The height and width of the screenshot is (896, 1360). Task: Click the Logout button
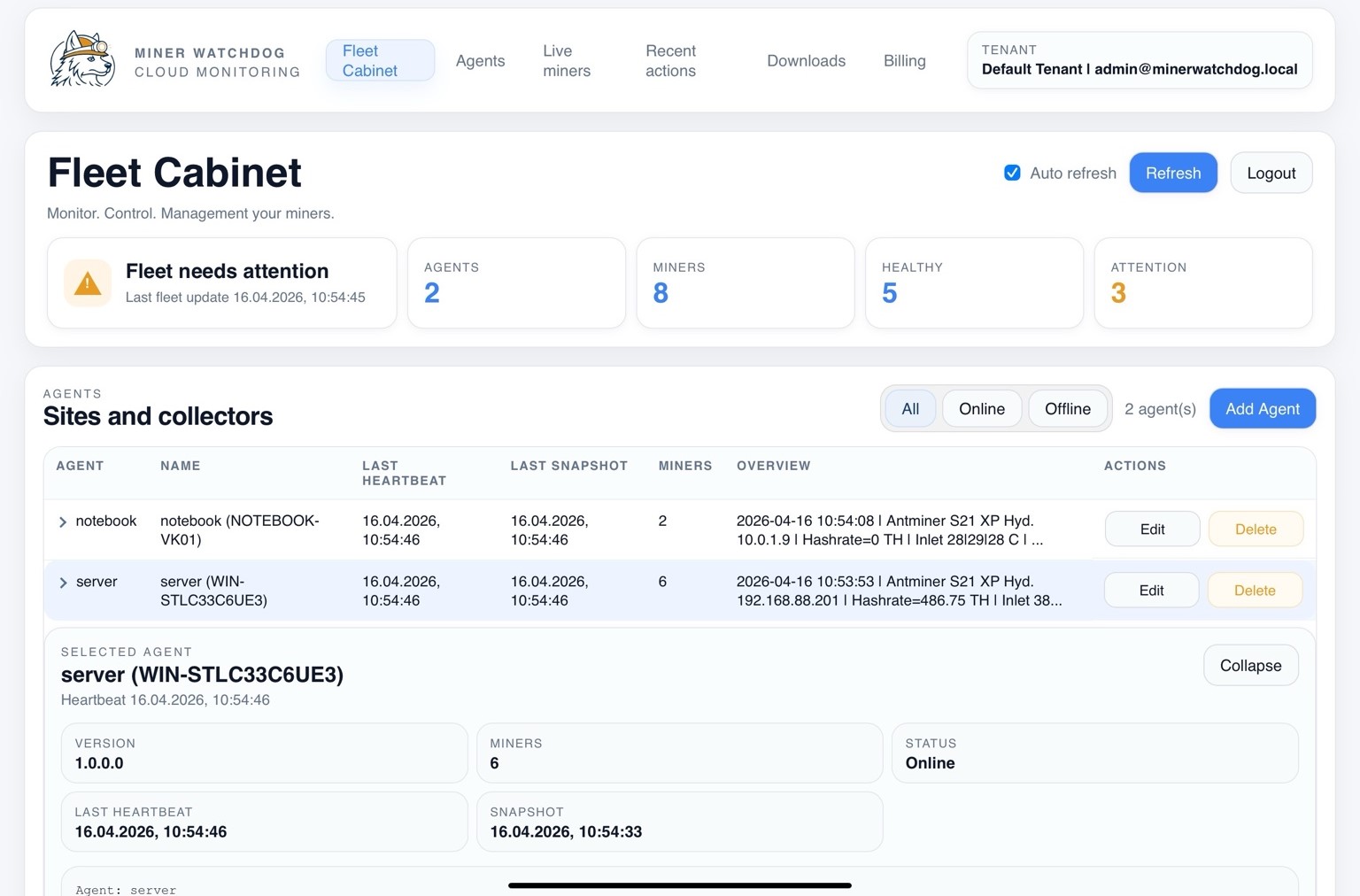click(1271, 173)
